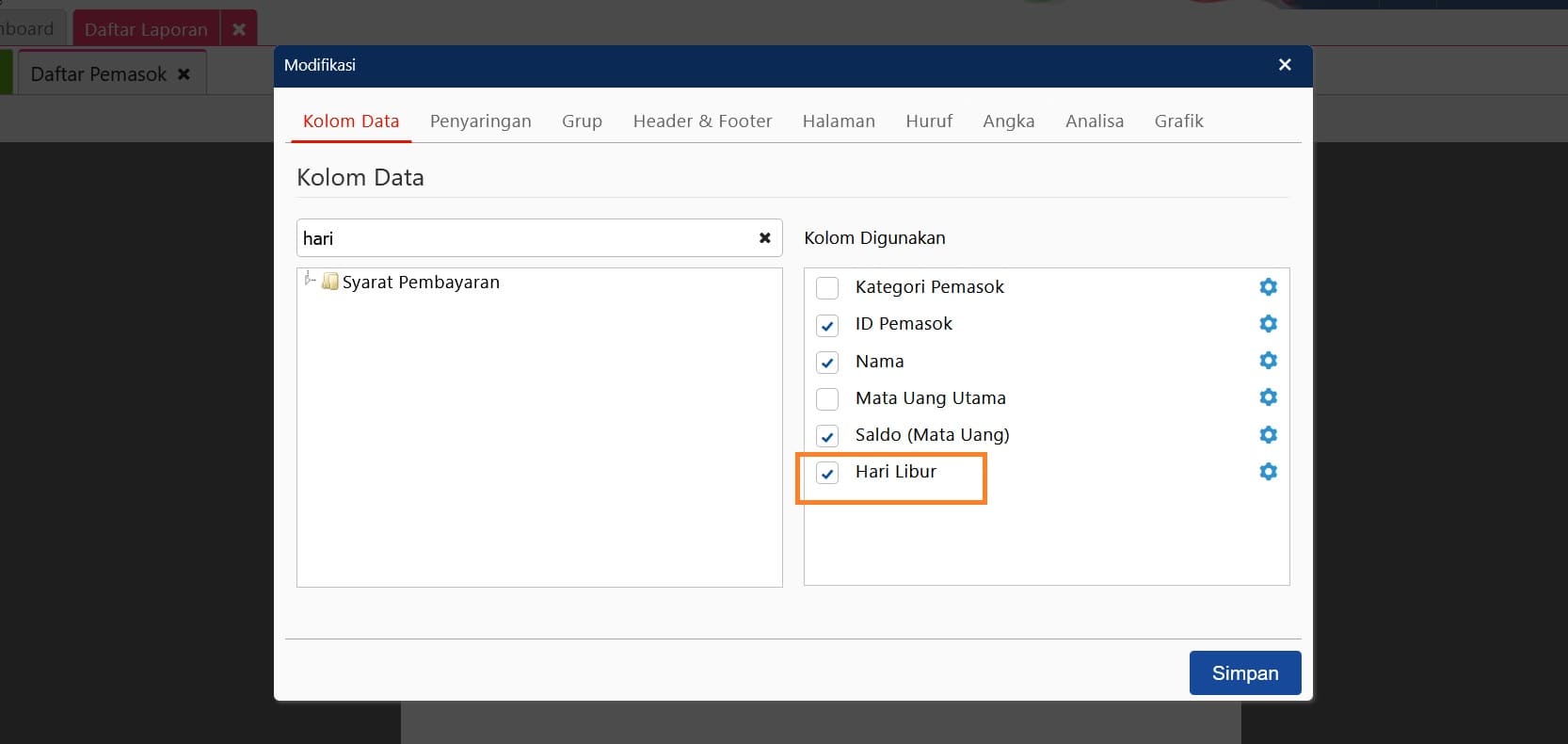
Task: Clear the hari search text
Action: click(x=764, y=238)
